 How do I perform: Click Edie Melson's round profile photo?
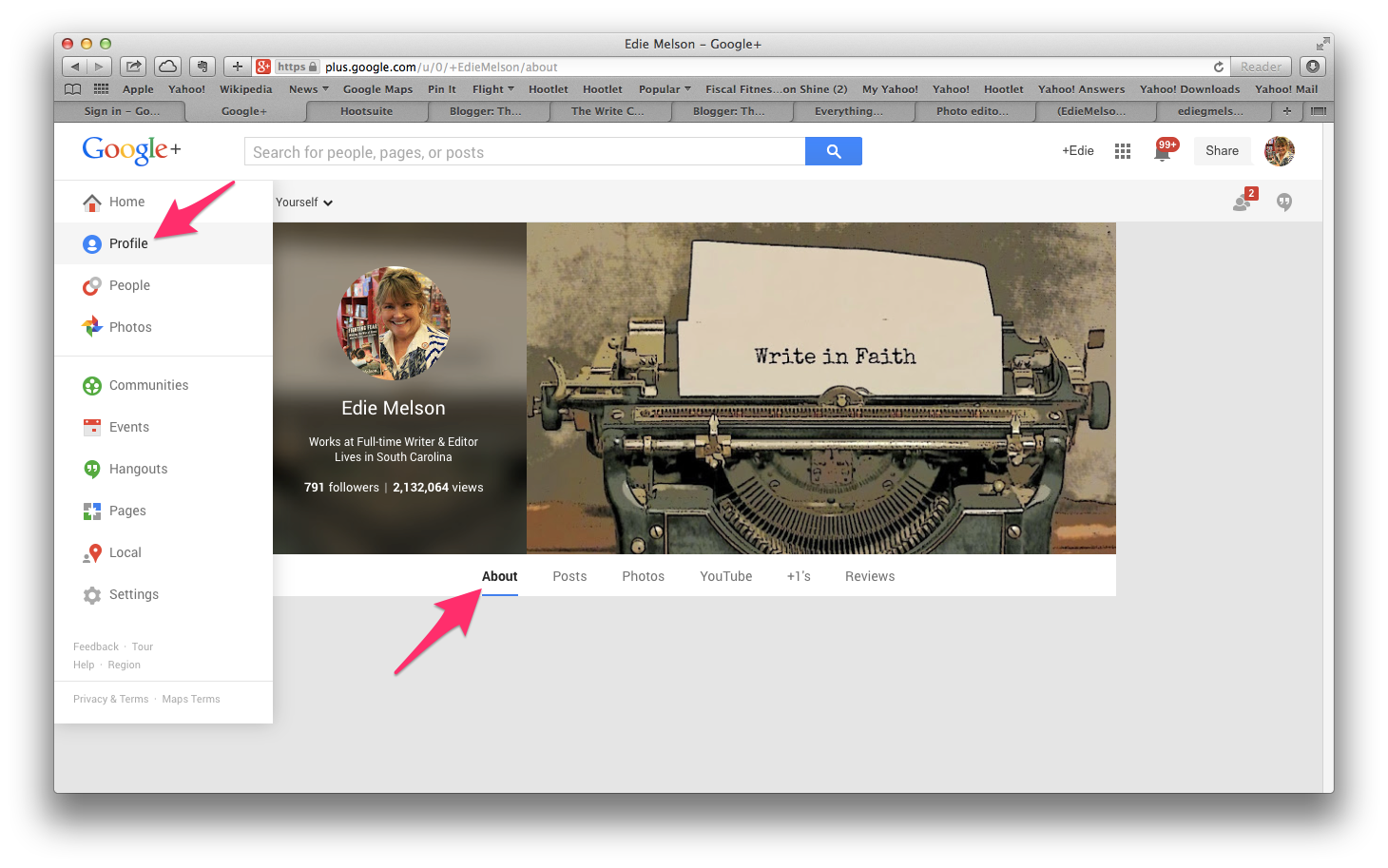tap(394, 322)
